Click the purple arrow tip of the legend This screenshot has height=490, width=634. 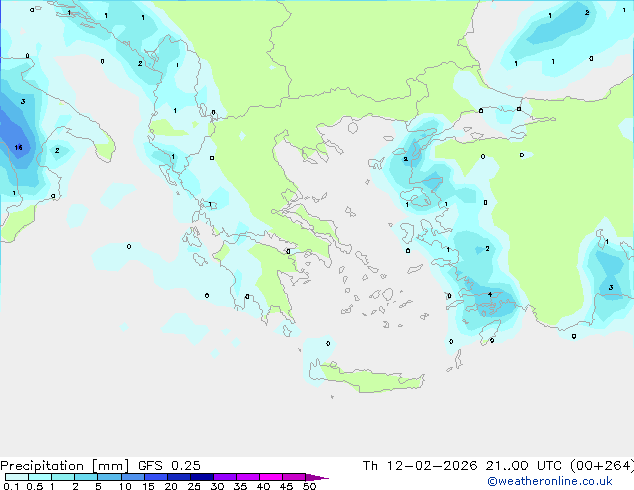click(x=316, y=477)
